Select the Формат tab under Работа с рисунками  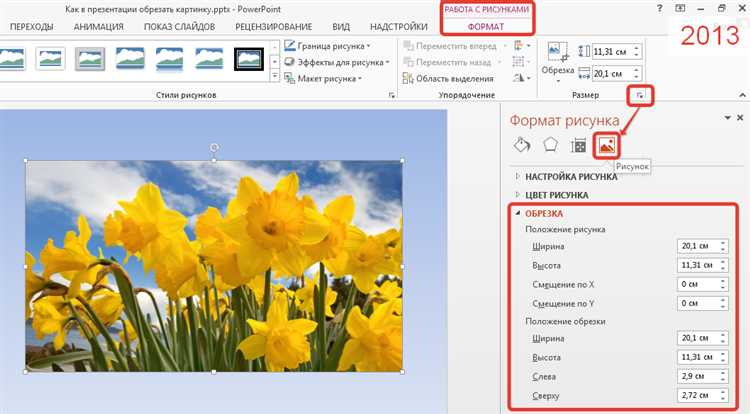(x=485, y=27)
